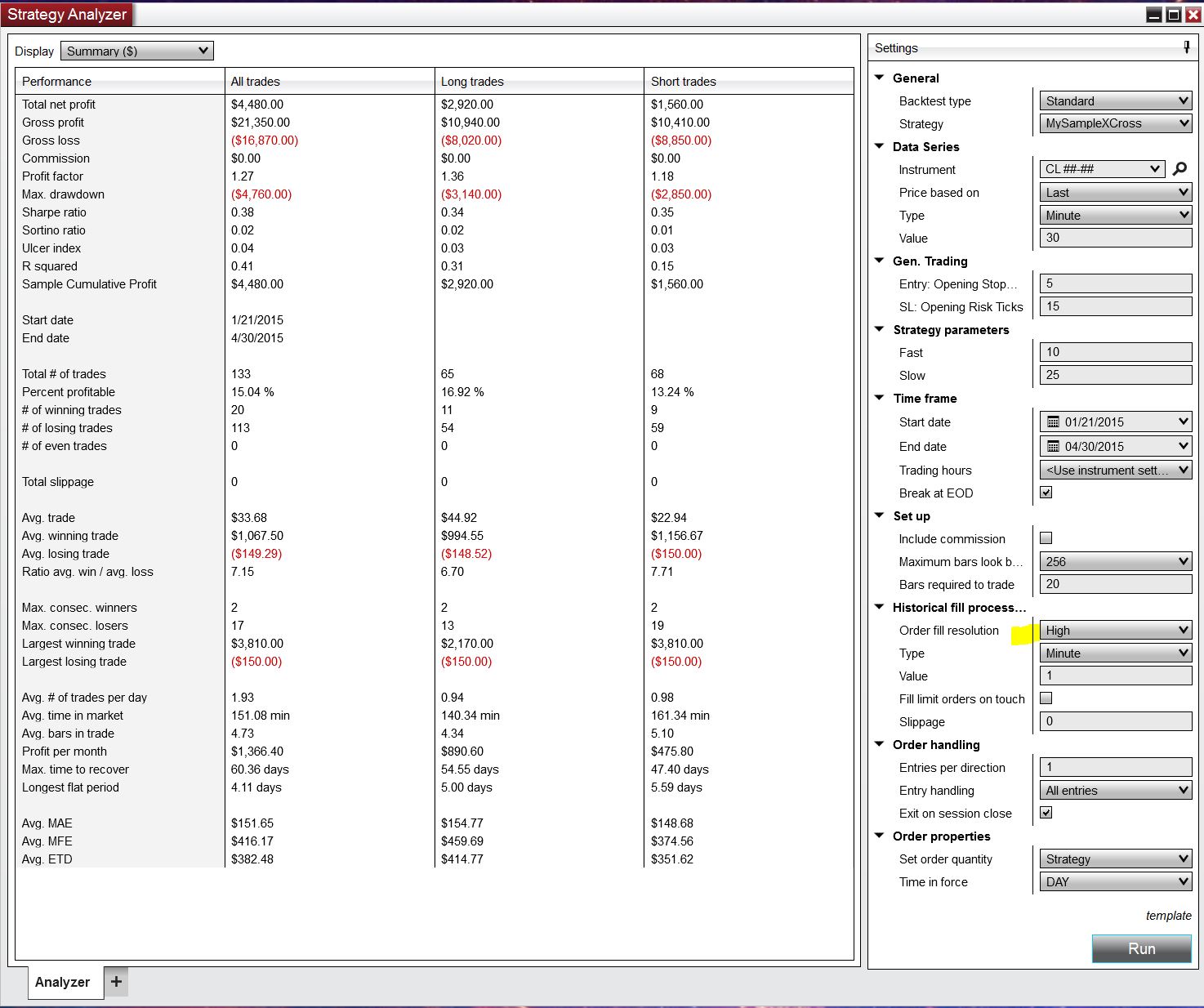This screenshot has height=1008, width=1204.
Task: Edit the Slow parameter field
Action: click(x=1115, y=375)
